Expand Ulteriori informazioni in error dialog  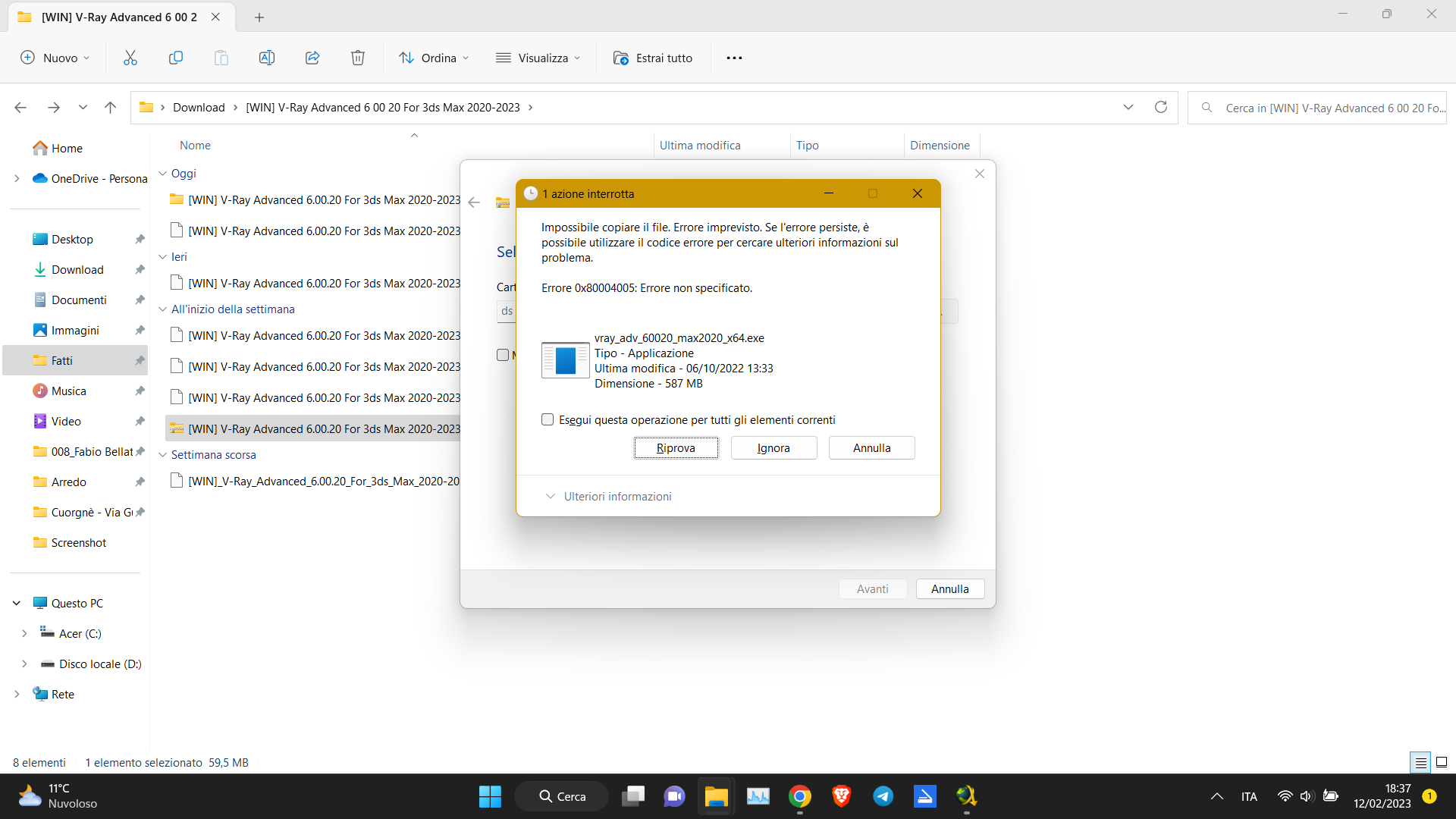click(x=608, y=496)
